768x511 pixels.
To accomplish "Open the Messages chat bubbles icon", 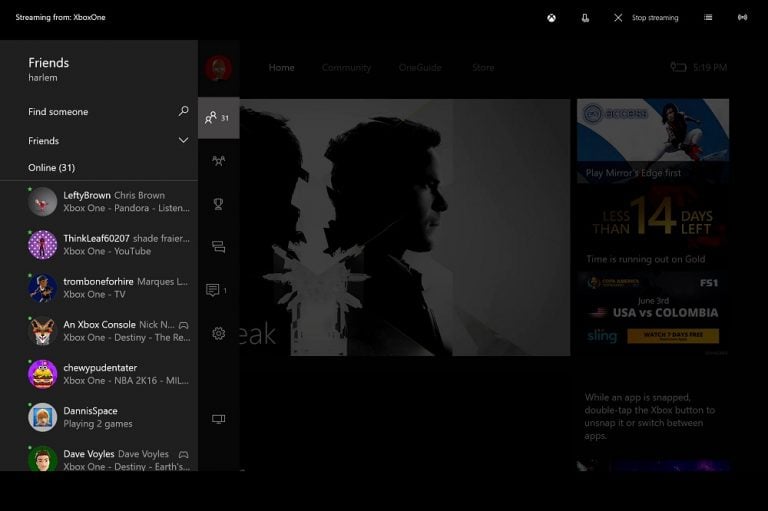I will tap(218, 247).
